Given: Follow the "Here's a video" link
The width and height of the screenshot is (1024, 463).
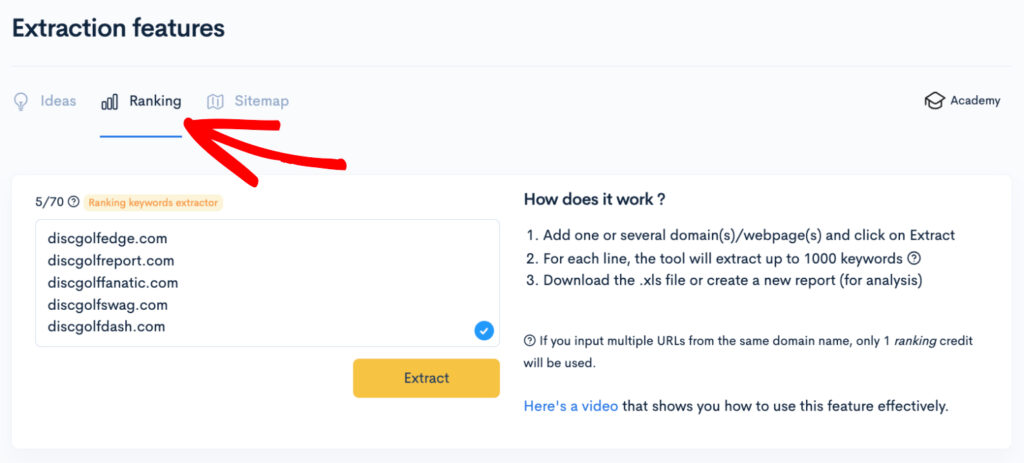Looking at the screenshot, I should coord(570,406).
